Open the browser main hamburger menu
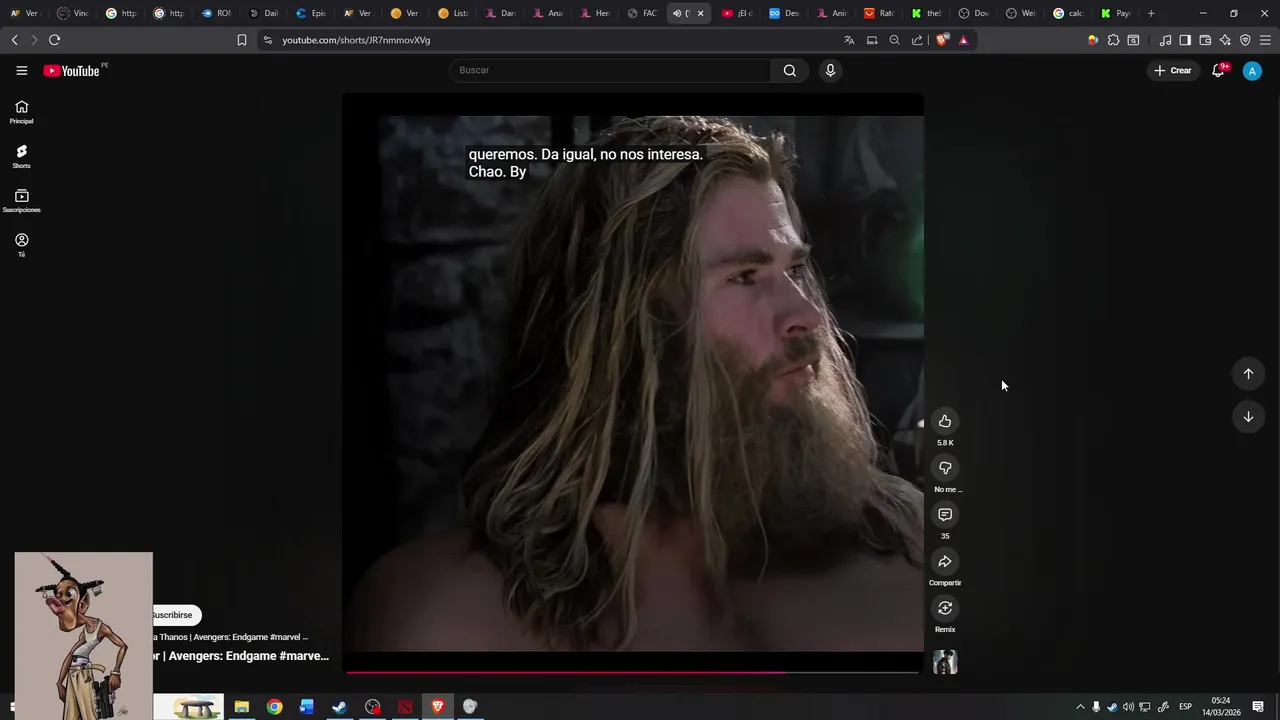This screenshot has width=1280, height=720. point(1266,40)
